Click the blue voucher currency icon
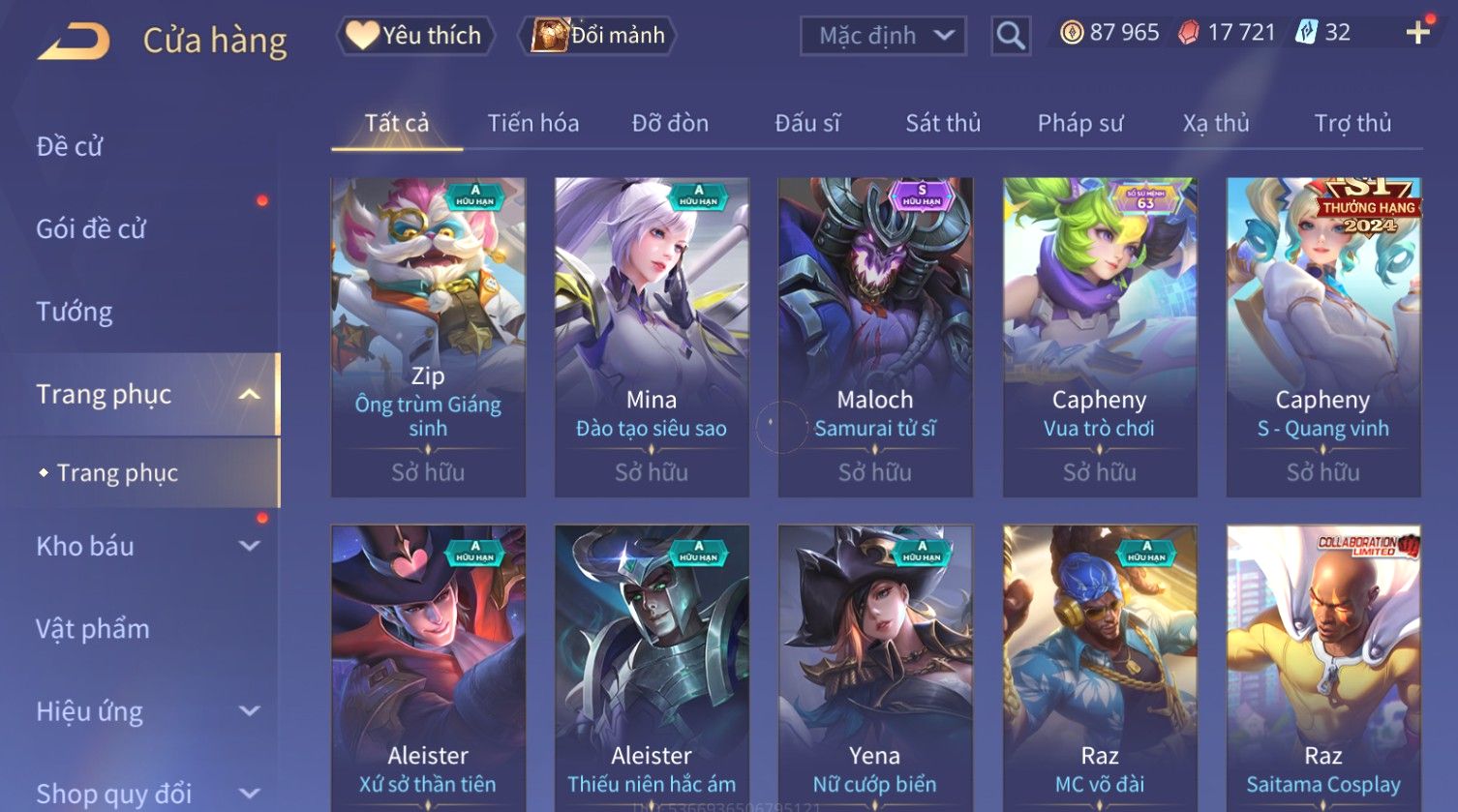 point(1306,33)
